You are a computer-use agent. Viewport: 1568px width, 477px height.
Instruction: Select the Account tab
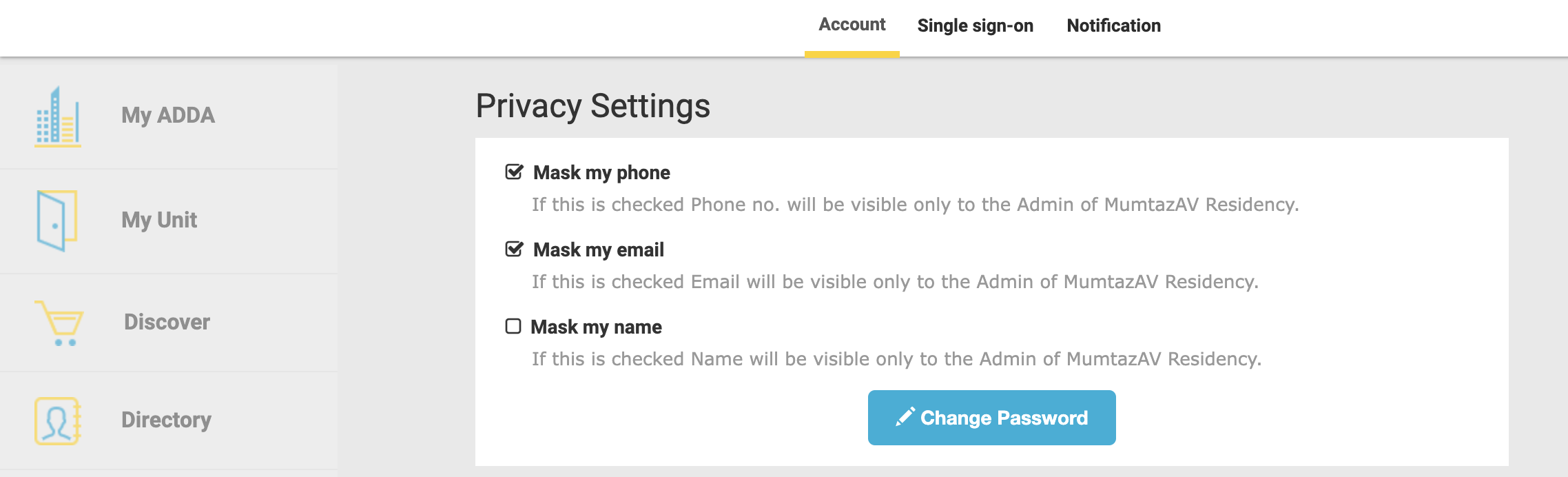point(852,25)
